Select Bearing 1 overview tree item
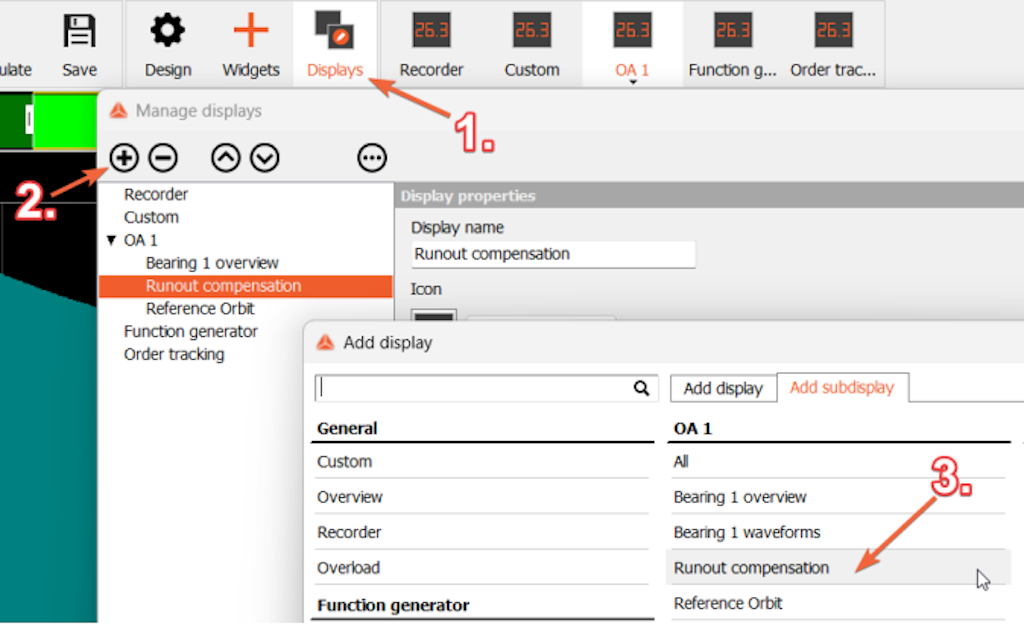Screen dimensions: 1024x626 point(212,263)
